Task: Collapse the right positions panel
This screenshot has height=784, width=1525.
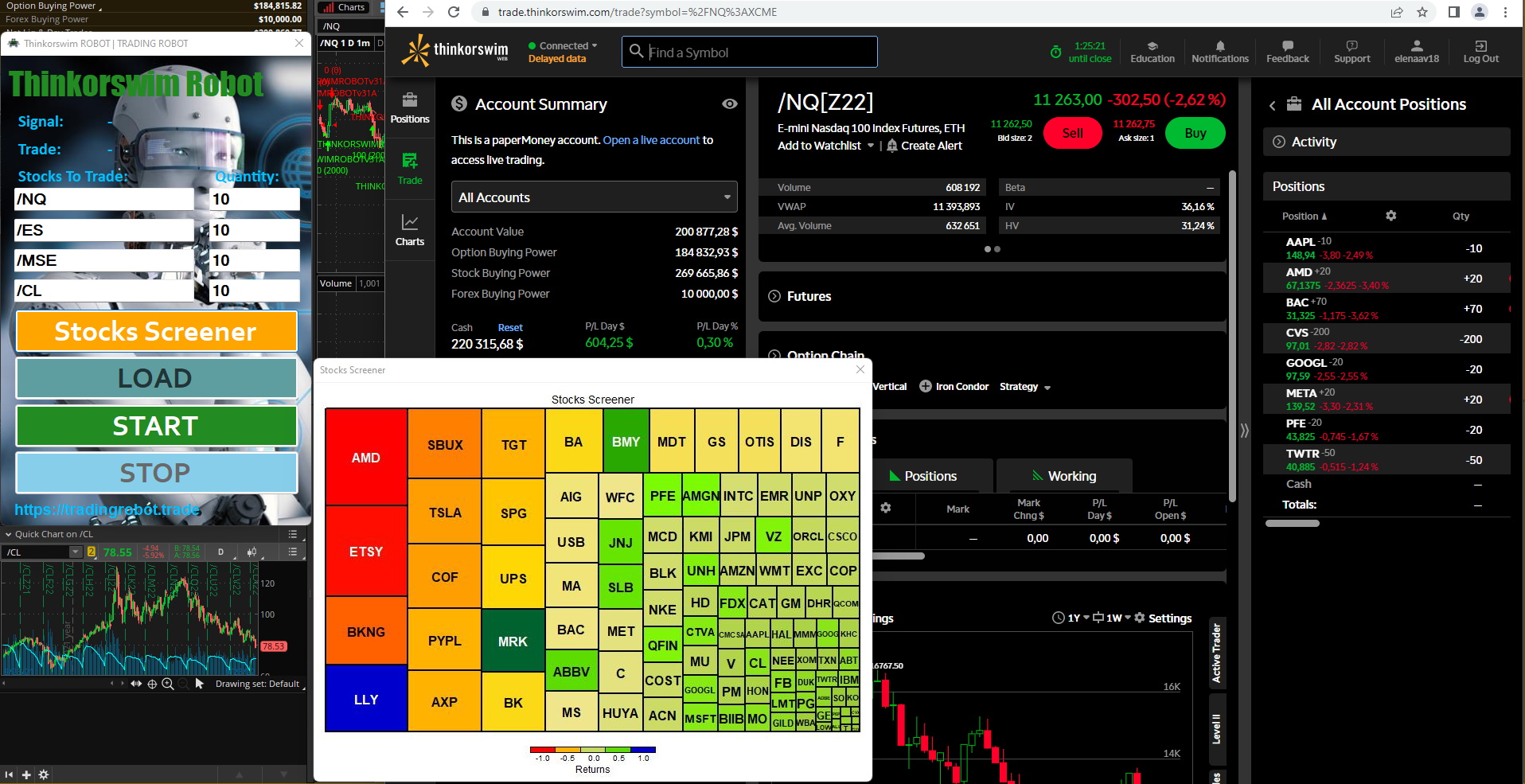Action: tap(1244, 431)
